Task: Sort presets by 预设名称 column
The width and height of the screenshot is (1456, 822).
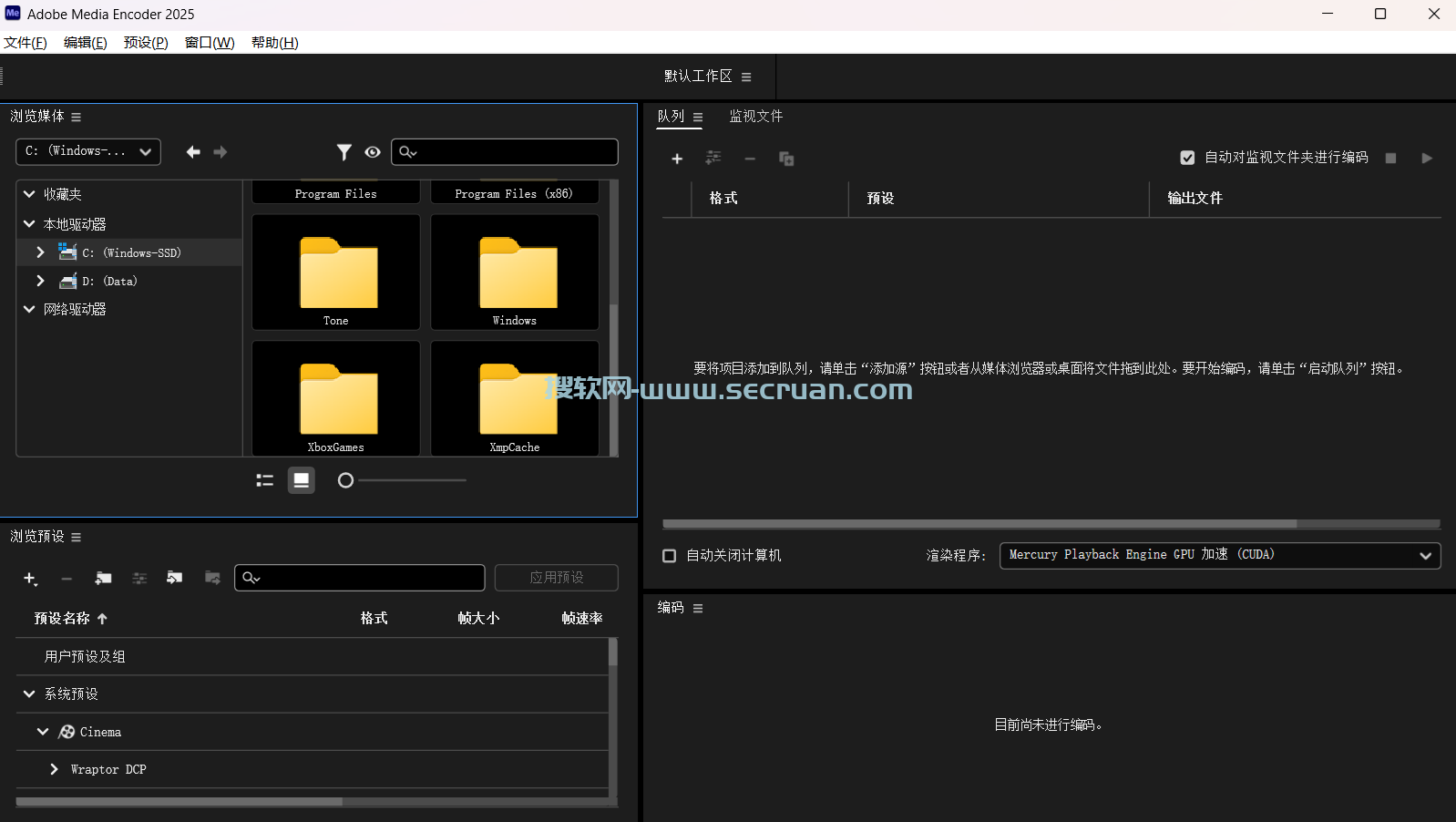Action: (62, 618)
